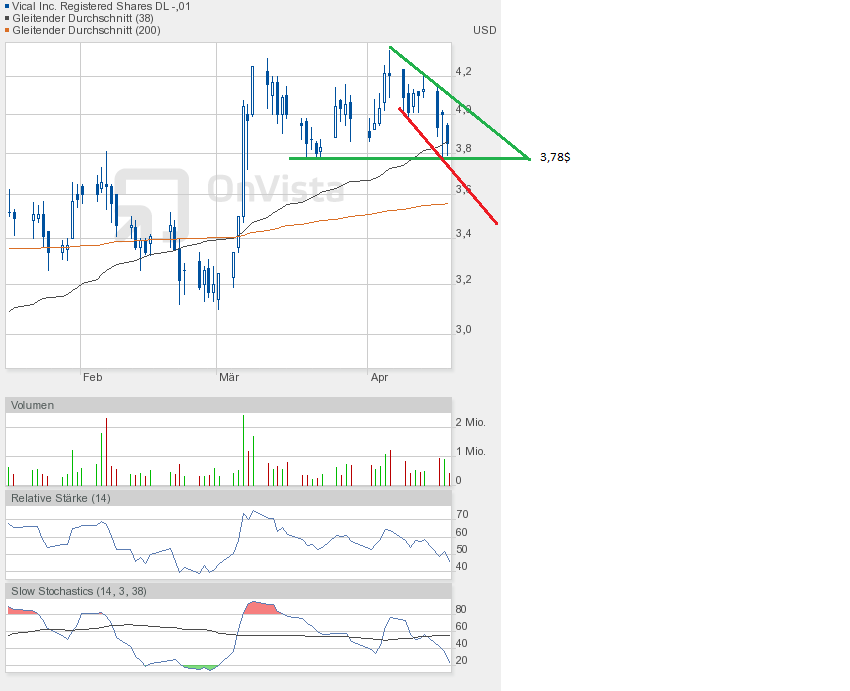This screenshot has width=850, height=691.
Task: Click the 'Feb' x-axis label
Action: pyautogui.click(x=92, y=377)
